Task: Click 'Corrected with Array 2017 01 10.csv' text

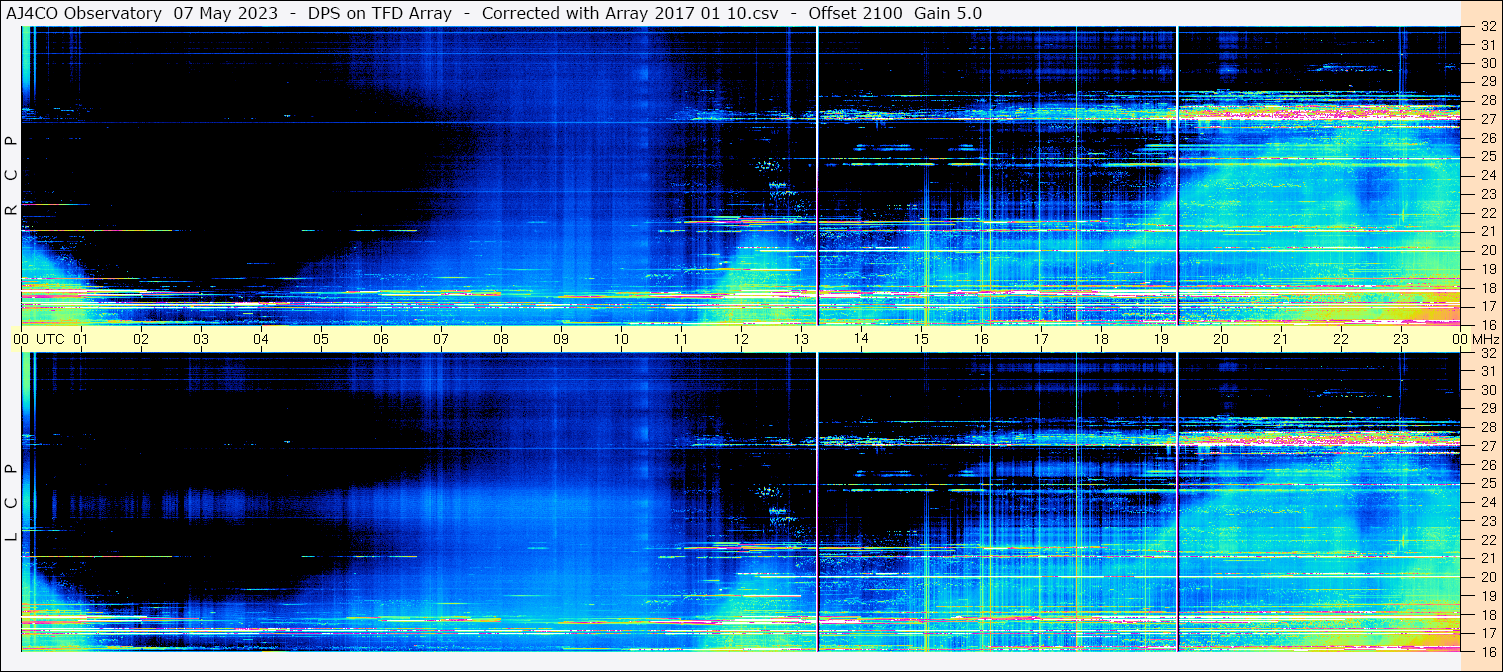Action: pyautogui.click(x=629, y=14)
